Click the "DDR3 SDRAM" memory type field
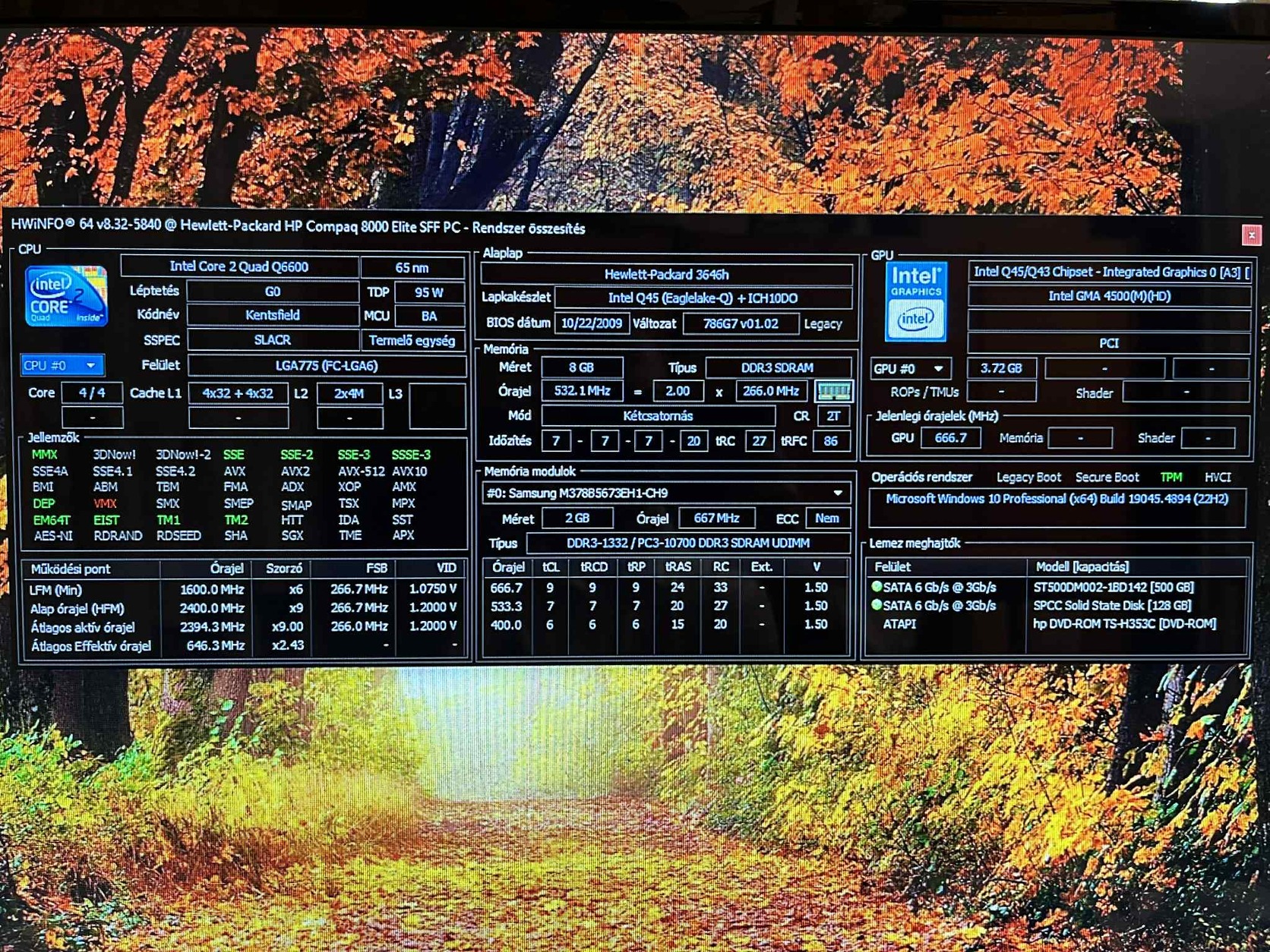This screenshot has width=1270, height=952. pyautogui.click(x=778, y=367)
